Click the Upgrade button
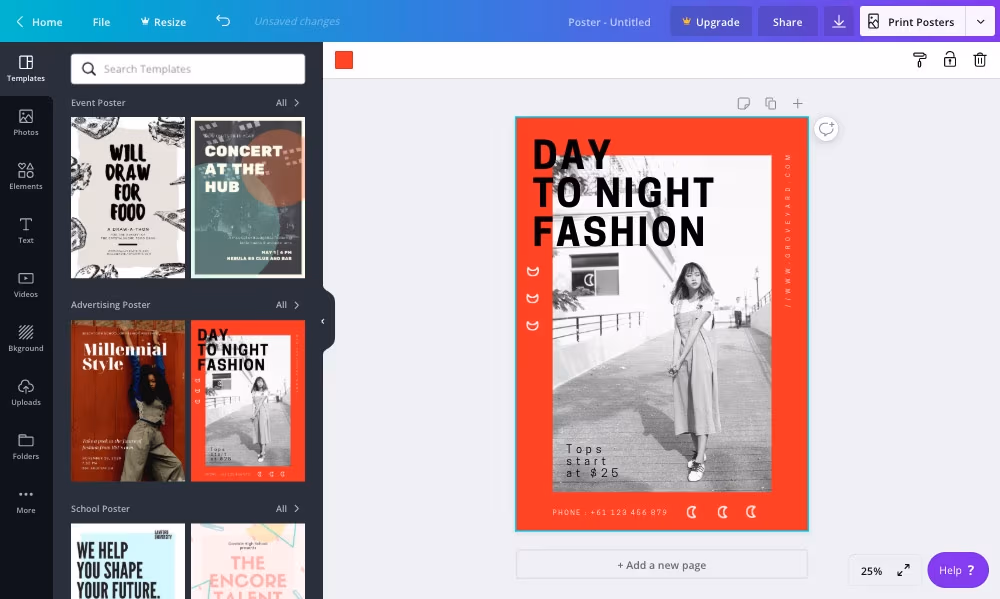This screenshot has height=599, width=1000. [x=710, y=22]
